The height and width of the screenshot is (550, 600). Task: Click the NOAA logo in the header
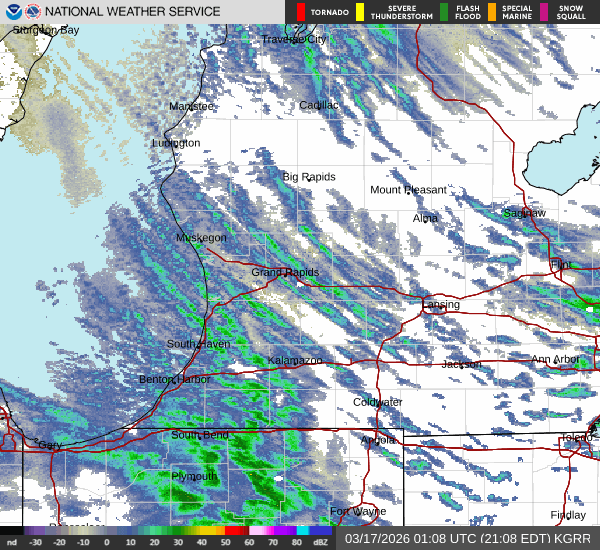click(12, 11)
